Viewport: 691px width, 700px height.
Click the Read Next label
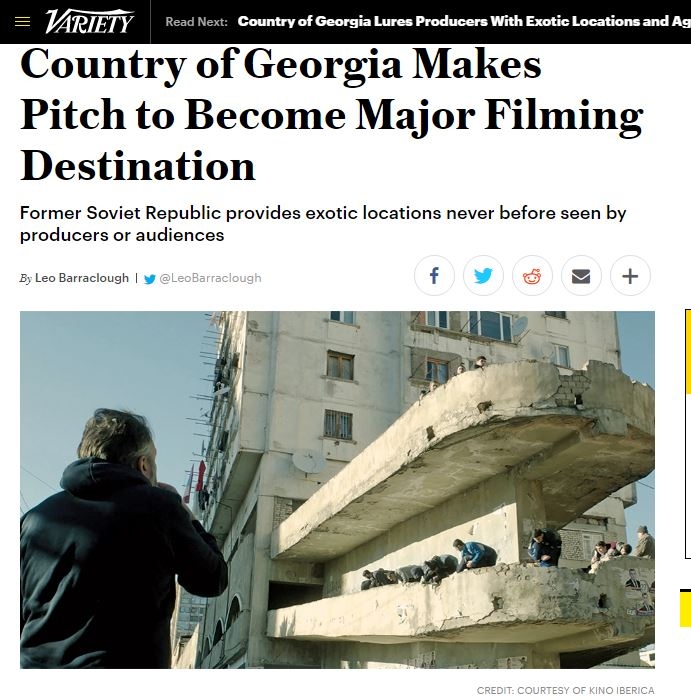[196, 22]
